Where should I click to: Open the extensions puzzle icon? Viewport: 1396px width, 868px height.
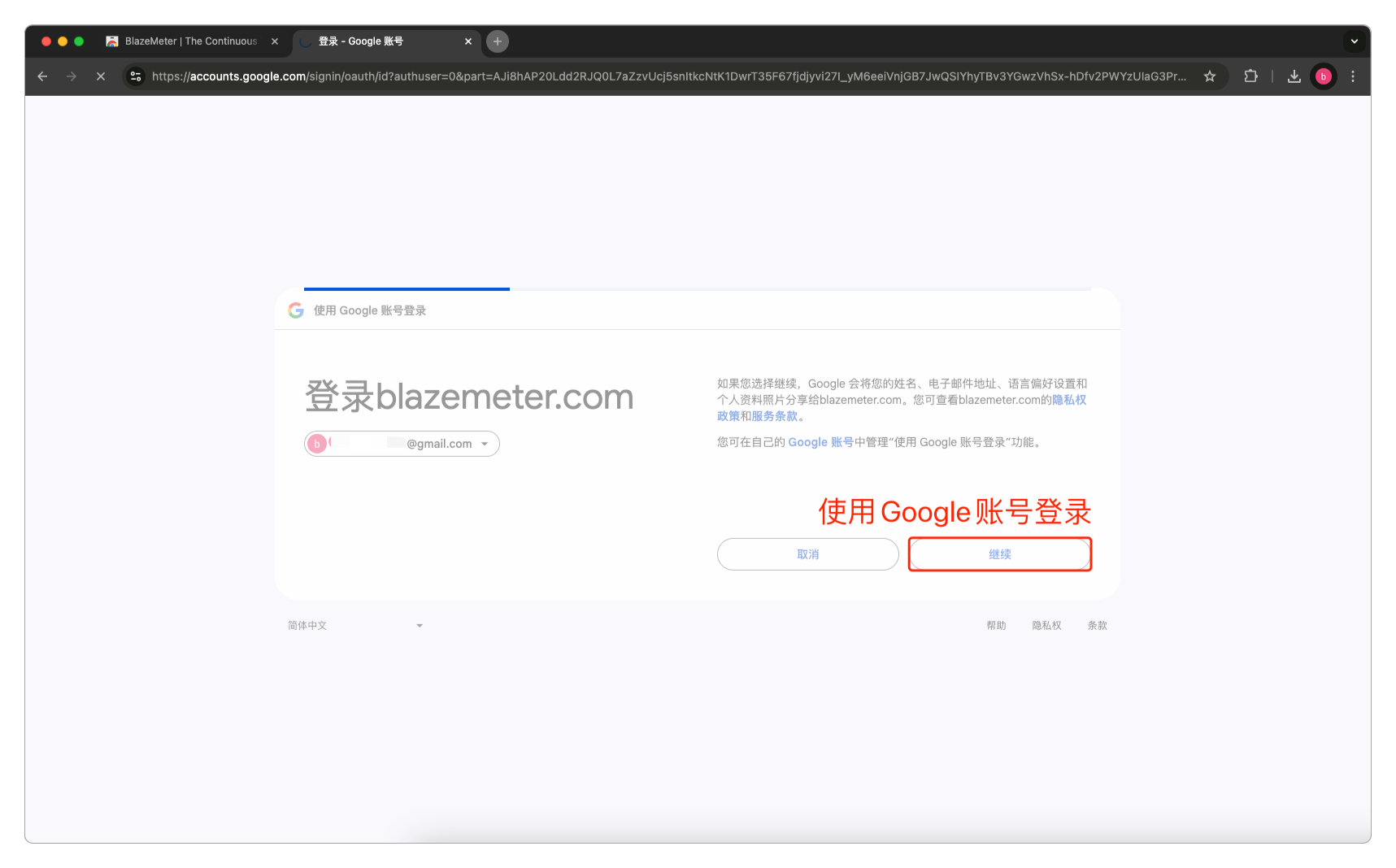(1250, 76)
